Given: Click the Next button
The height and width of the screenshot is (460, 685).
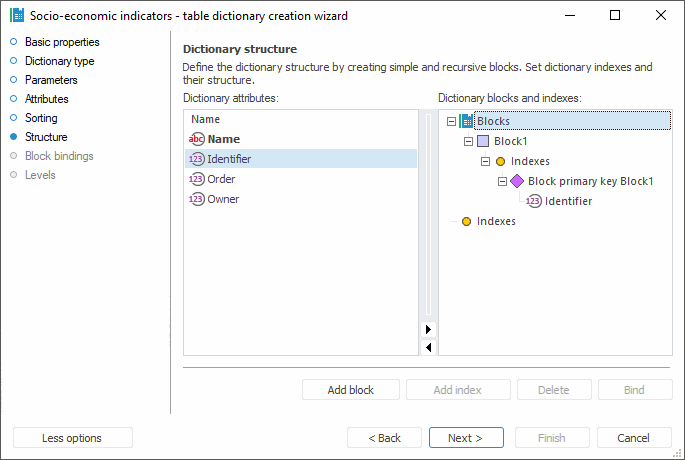Looking at the screenshot, I should (x=466, y=438).
